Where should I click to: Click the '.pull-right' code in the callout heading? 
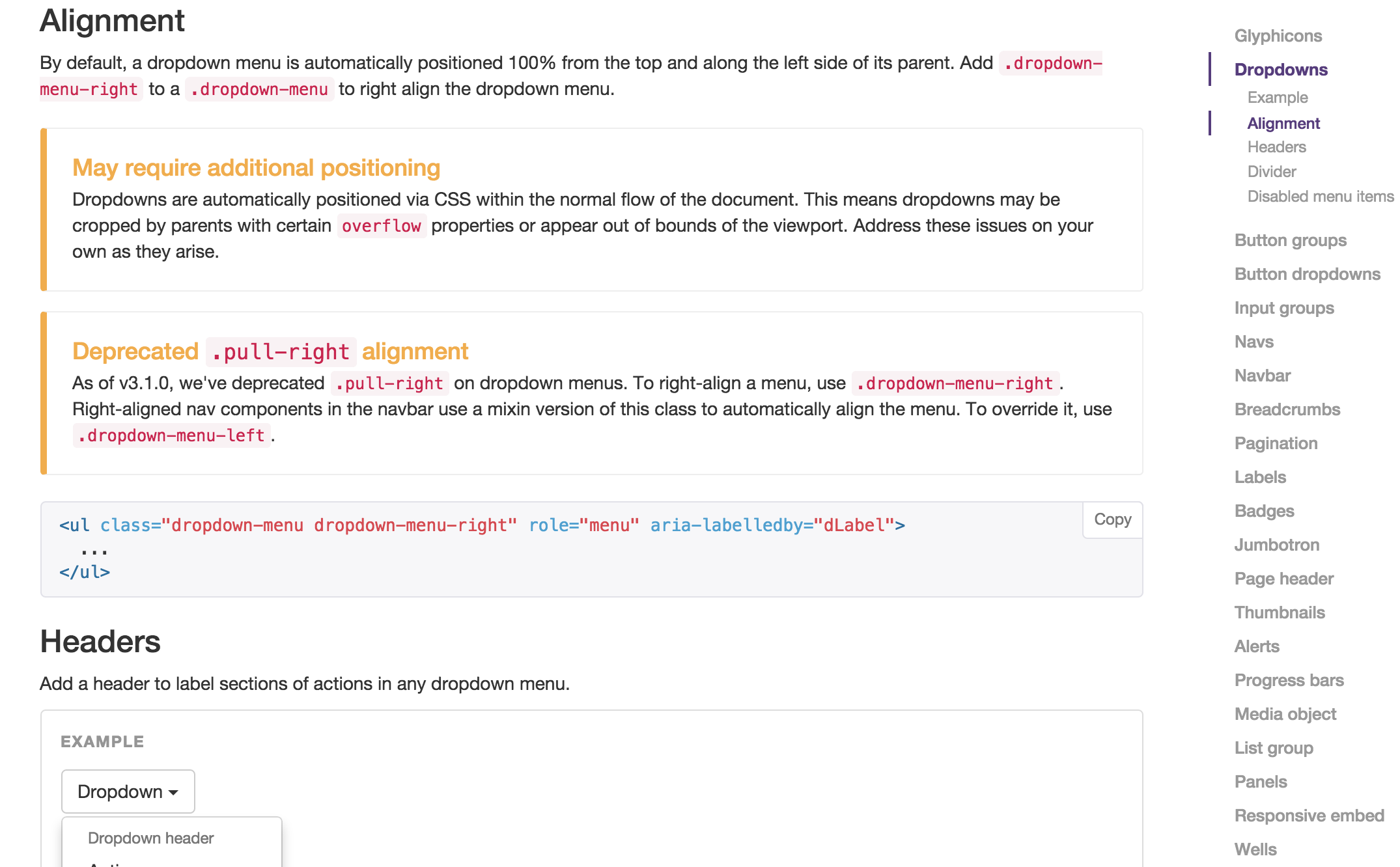(281, 351)
